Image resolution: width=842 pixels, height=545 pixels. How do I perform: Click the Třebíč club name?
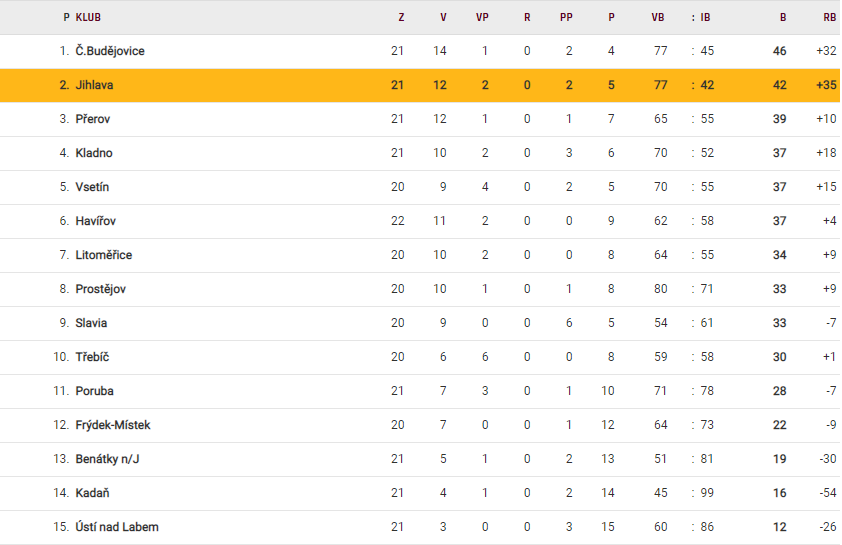tap(91, 357)
